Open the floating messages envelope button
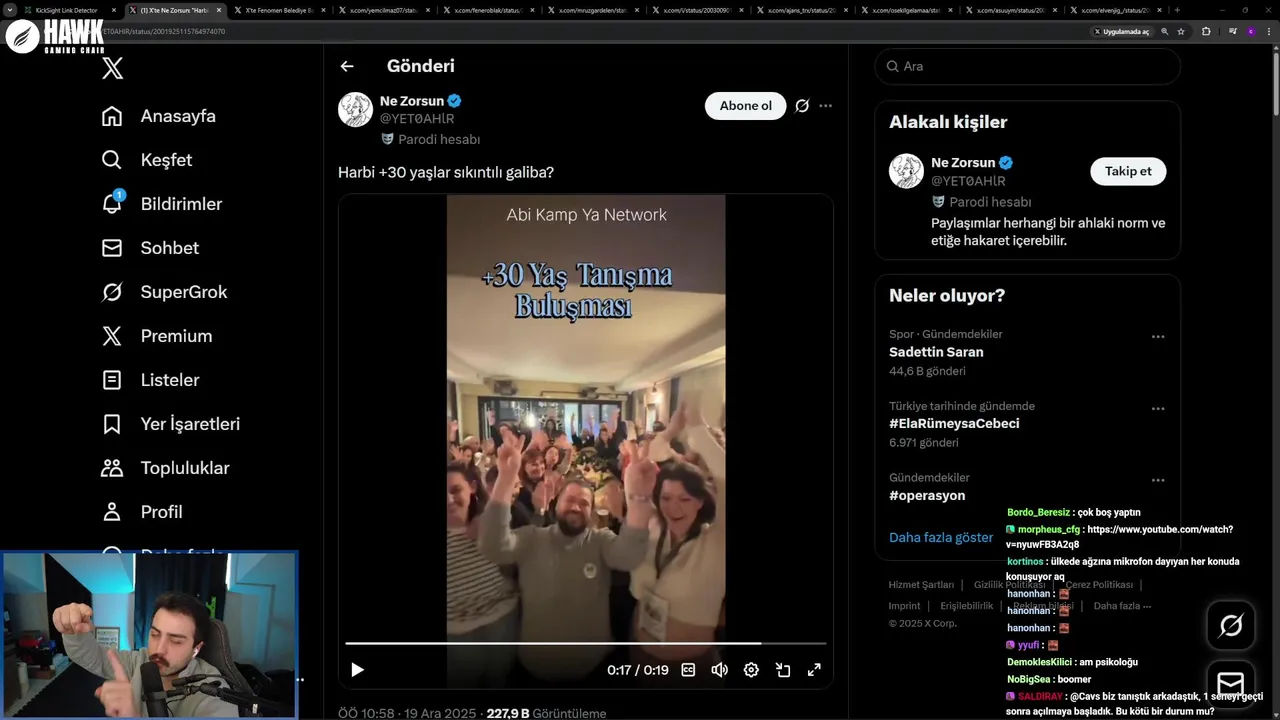Screen dimensions: 1280x720 1231,684
